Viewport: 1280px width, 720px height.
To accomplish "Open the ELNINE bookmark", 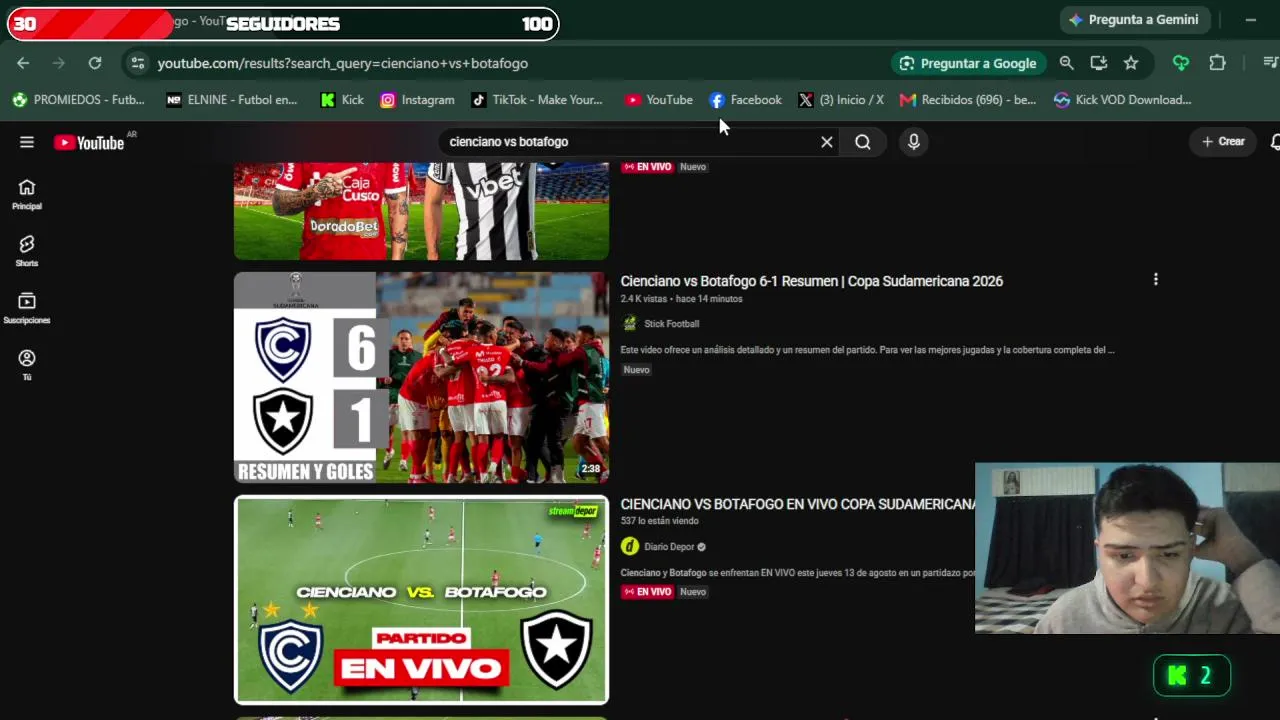I will click(232, 100).
